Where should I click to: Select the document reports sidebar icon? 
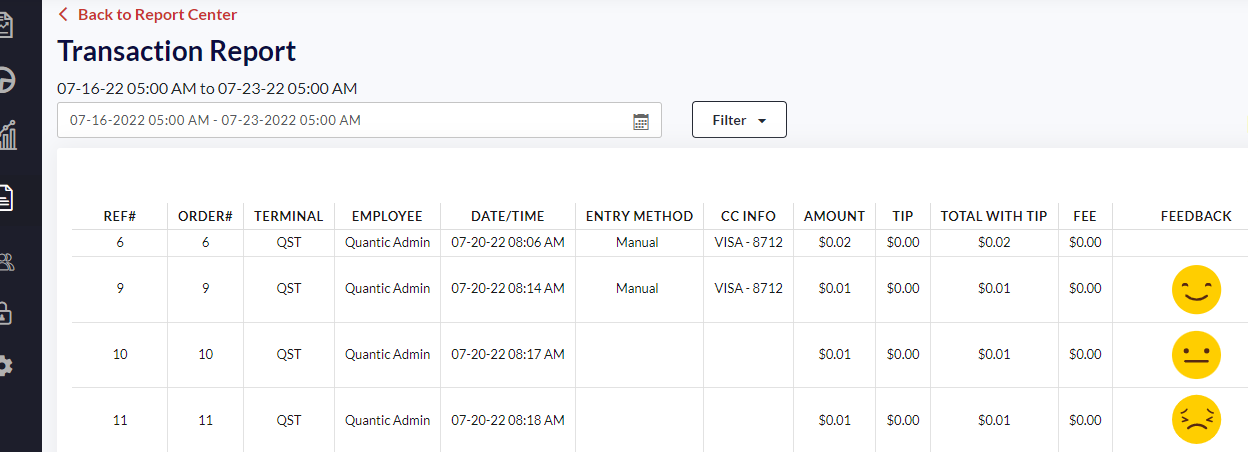tap(6, 198)
